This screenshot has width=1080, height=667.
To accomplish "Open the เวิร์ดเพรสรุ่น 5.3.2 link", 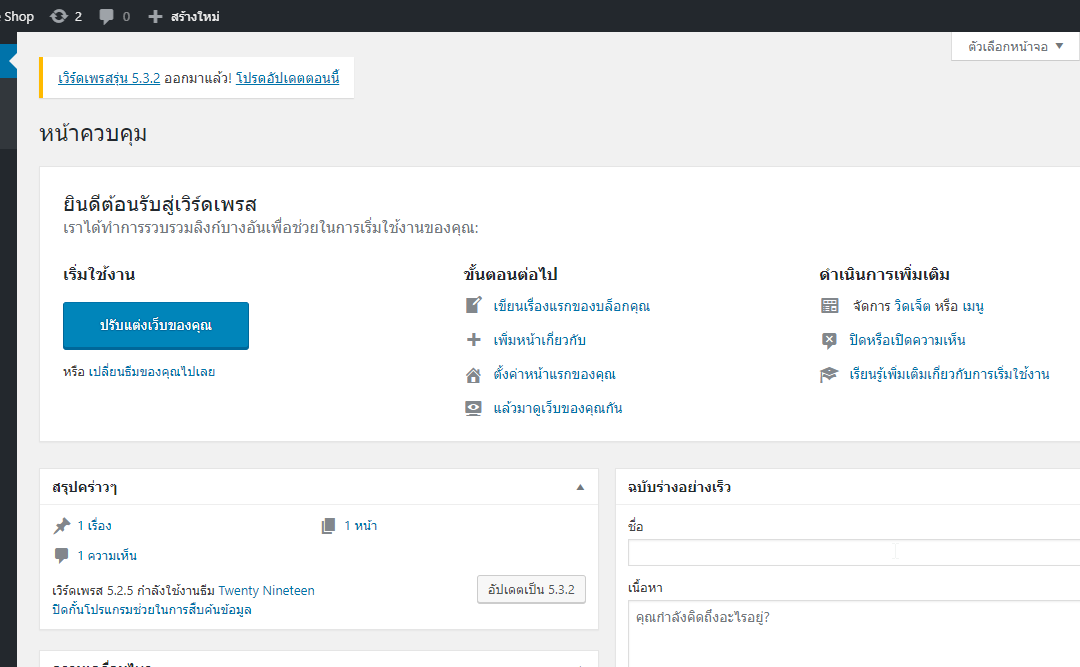I will tap(109, 78).
